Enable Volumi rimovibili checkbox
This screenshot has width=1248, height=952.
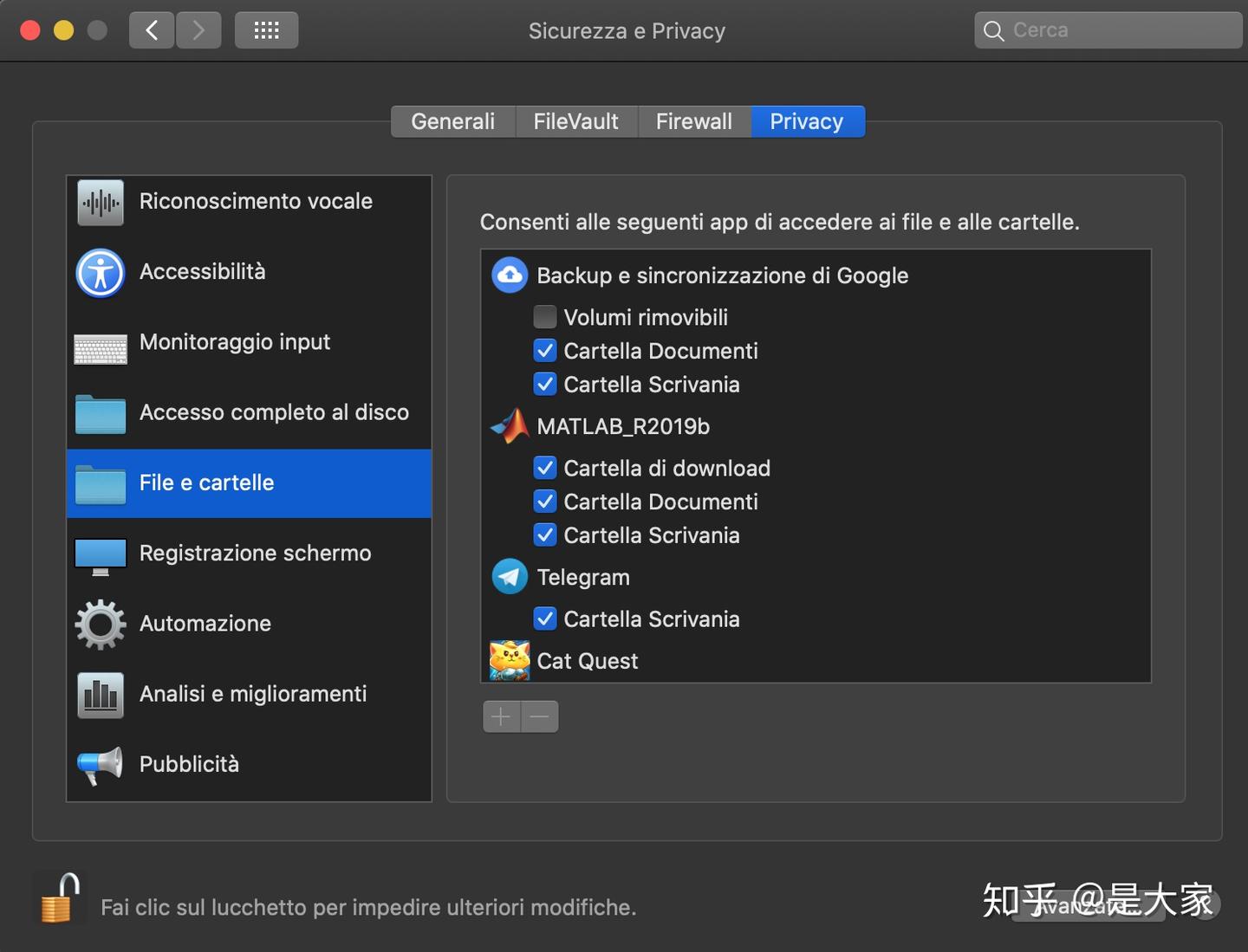pyautogui.click(x=545, y=317)
